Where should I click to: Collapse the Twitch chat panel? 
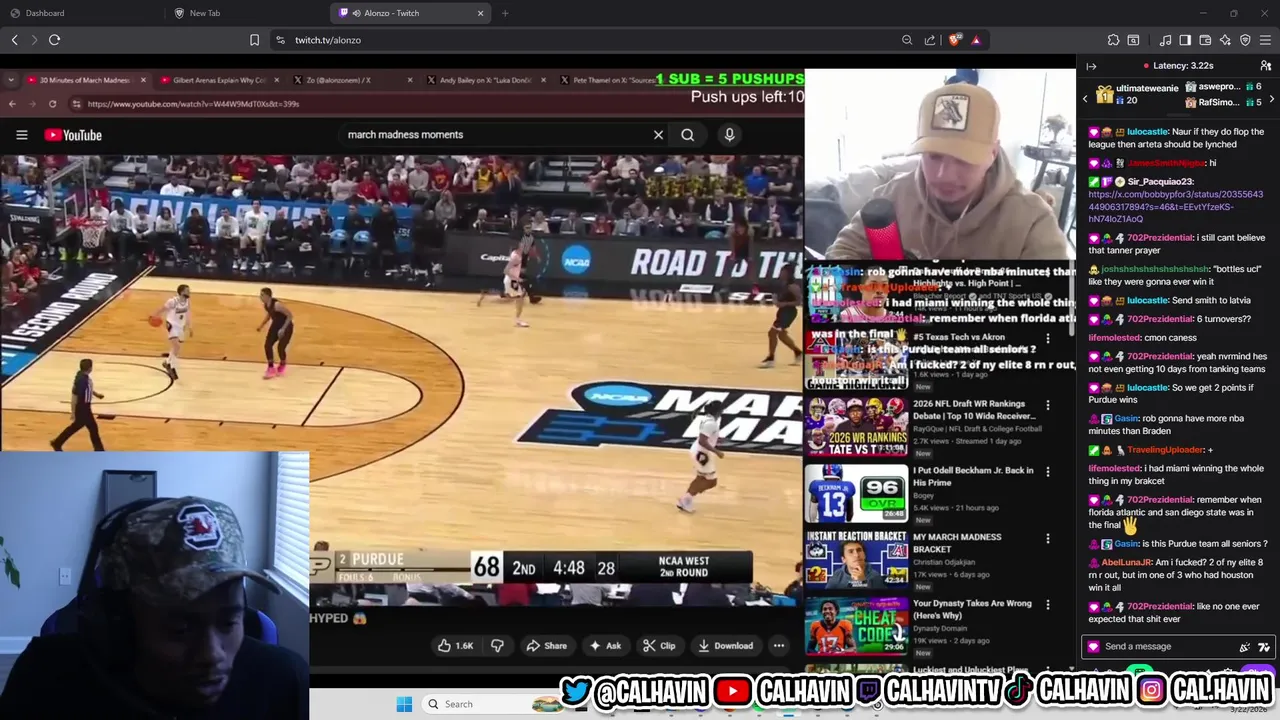pyautogui.click(x=1091, y=66)
